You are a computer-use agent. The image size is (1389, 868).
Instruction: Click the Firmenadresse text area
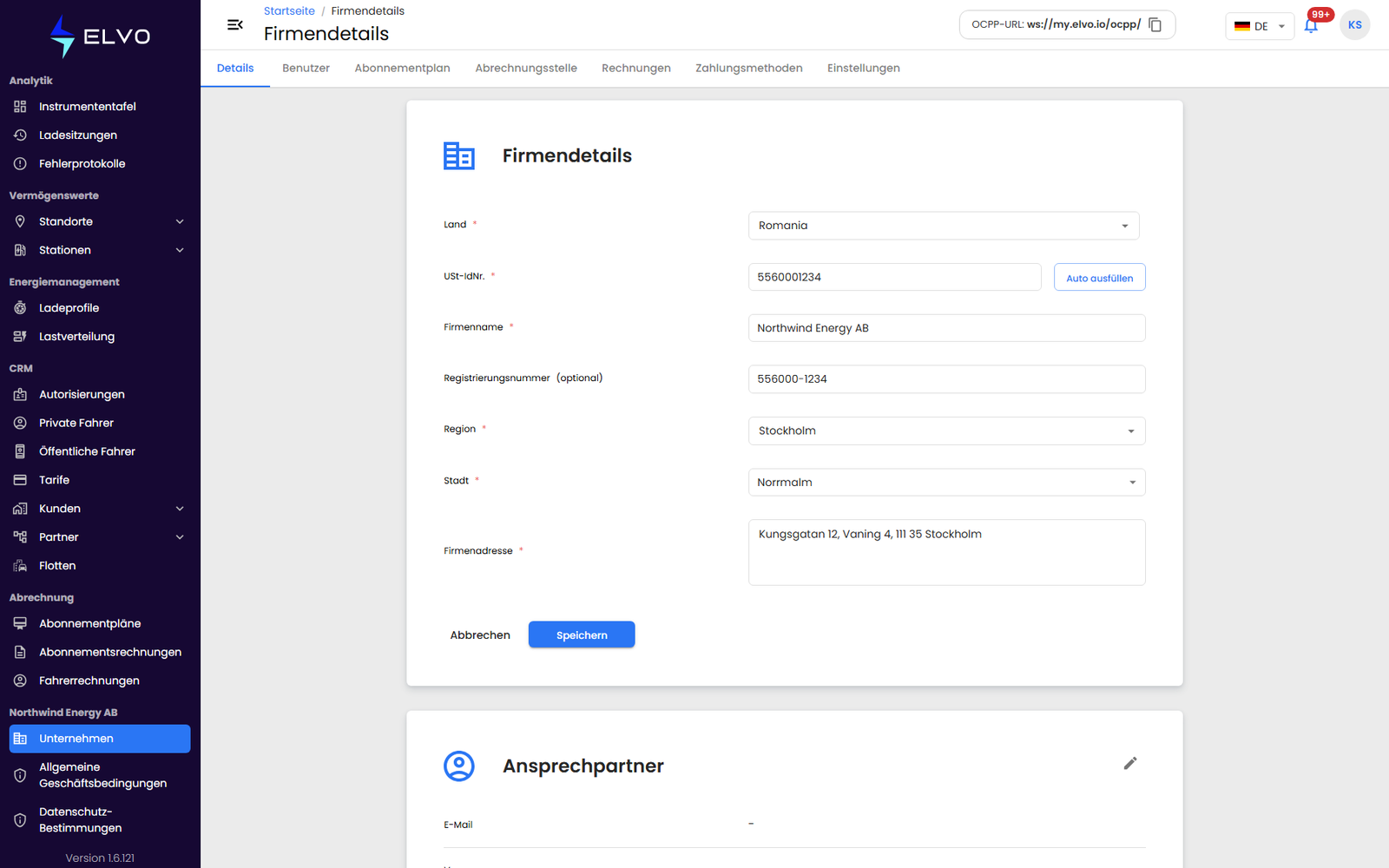[946, 552]
